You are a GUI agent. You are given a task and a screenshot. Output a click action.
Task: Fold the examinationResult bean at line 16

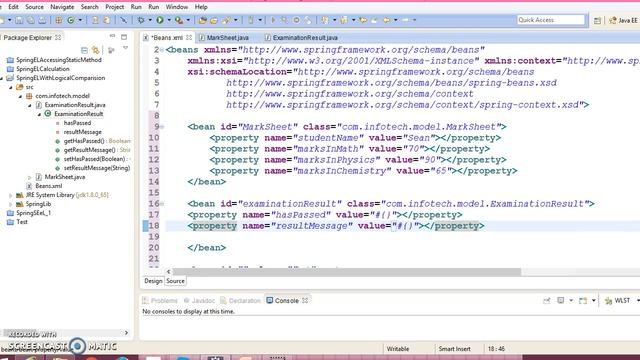coord(162,204)
